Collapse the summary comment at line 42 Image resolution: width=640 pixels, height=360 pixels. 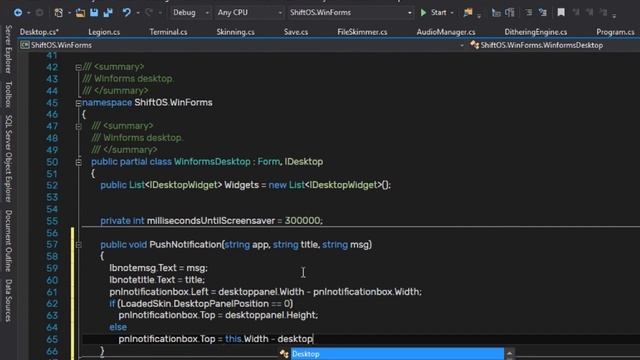coord(78,67)
